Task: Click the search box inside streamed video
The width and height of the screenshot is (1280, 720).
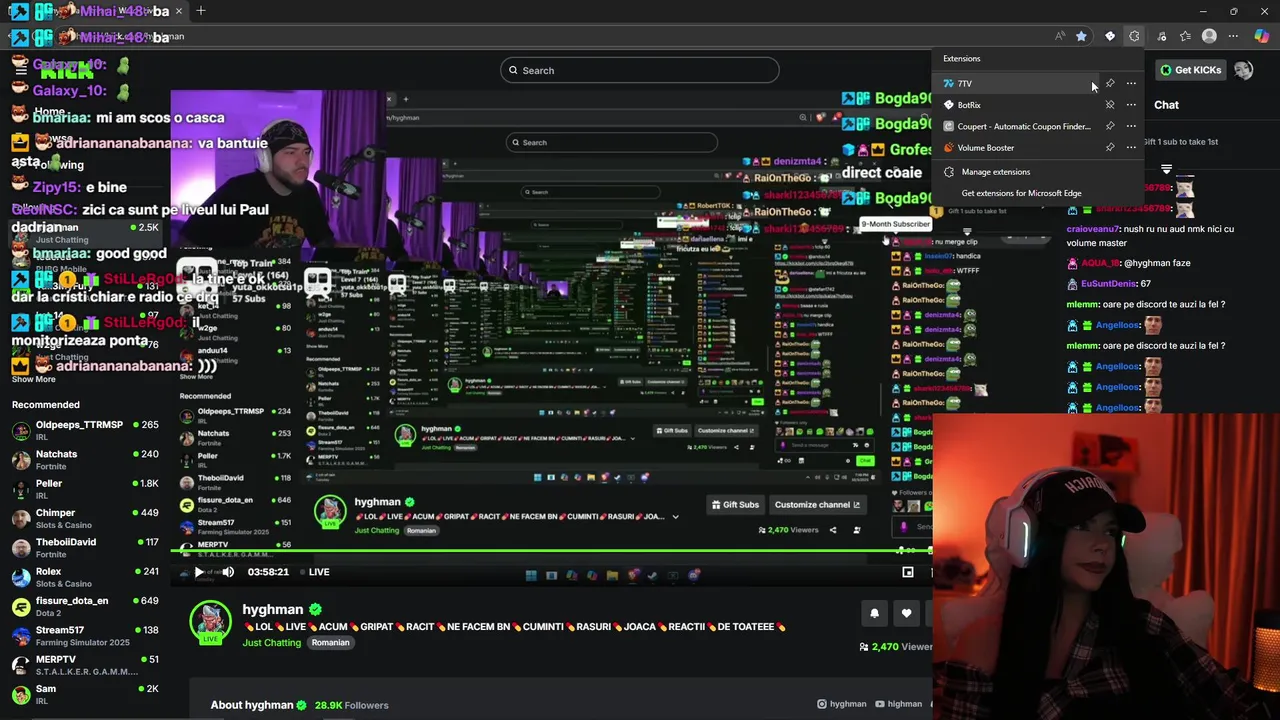Action: click(611, 142)
